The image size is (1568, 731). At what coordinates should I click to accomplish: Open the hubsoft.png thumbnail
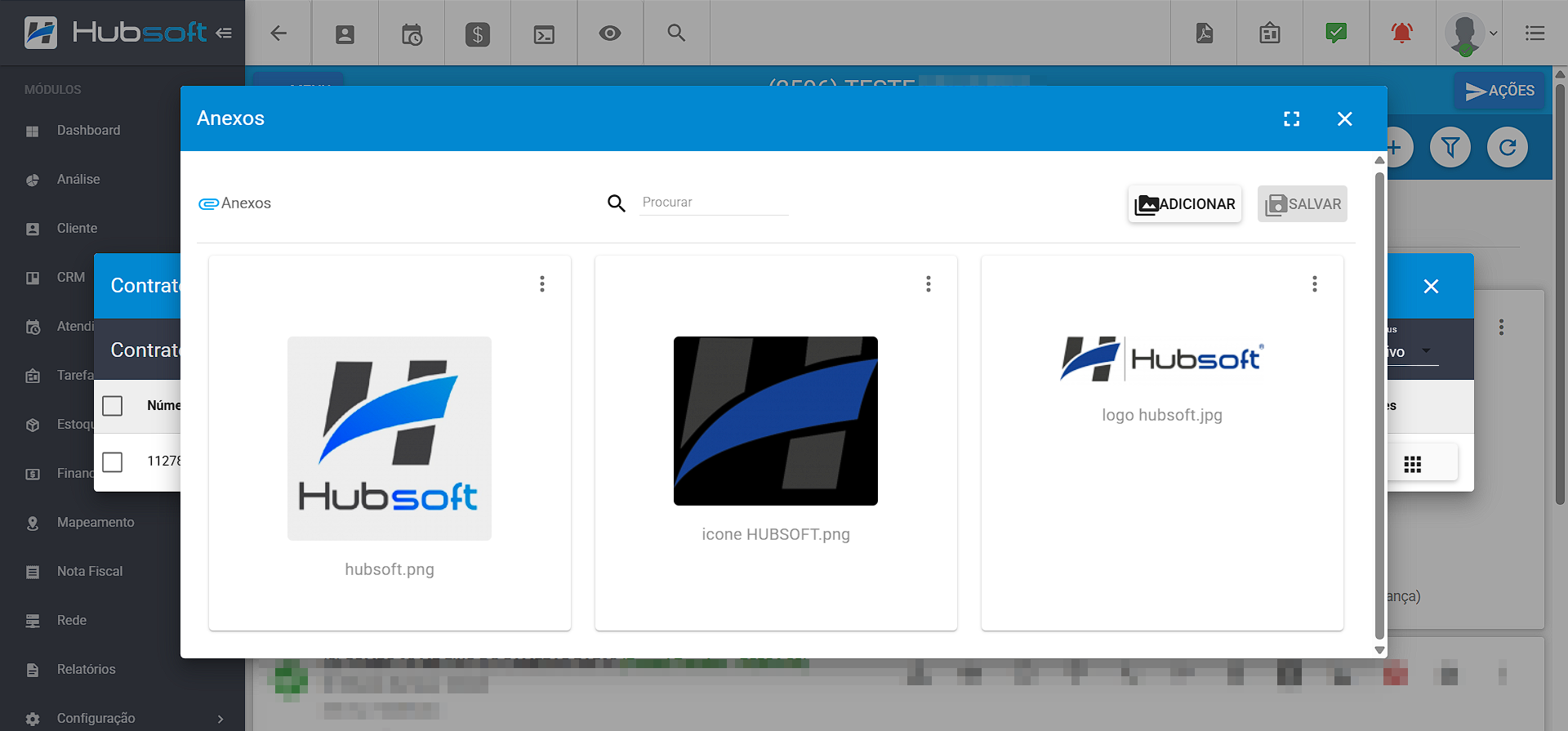[x=390, y=439]
